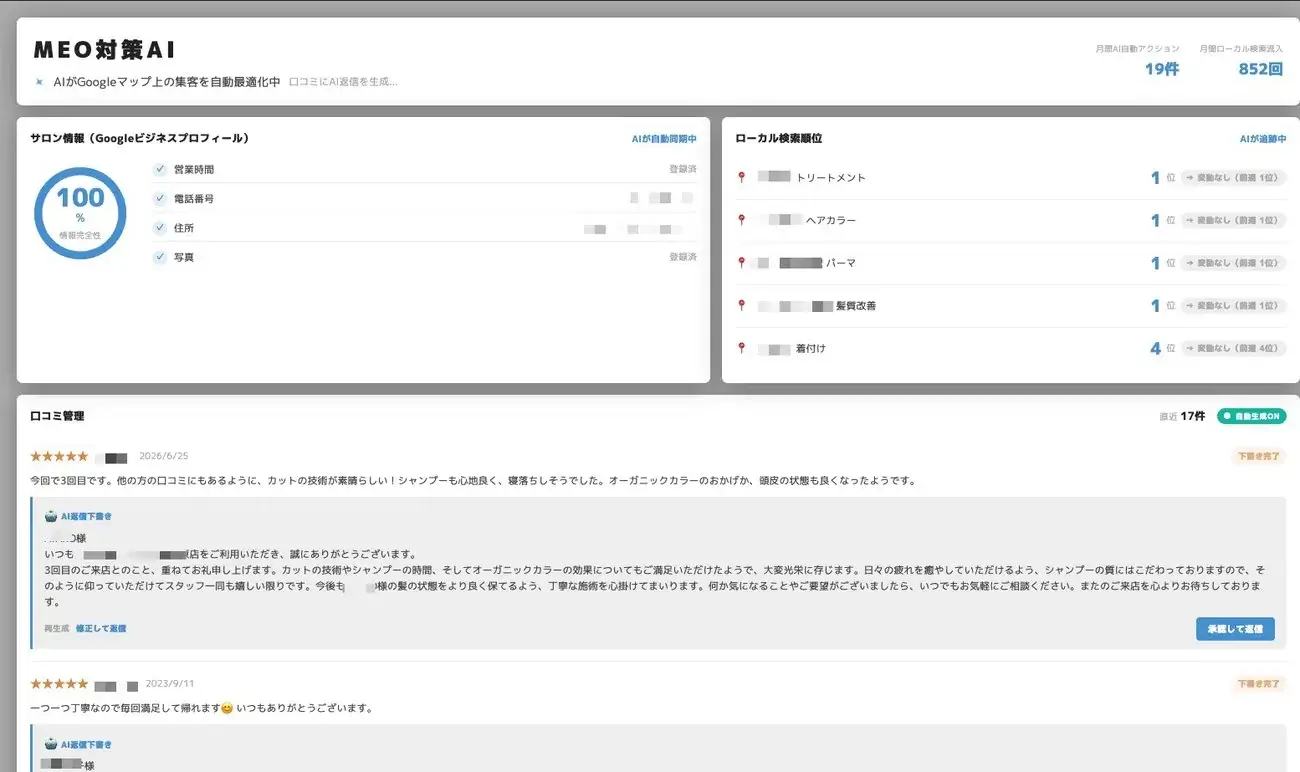This screenshot has width=1300, height=772.
Task: Click the AIが追跡中 status label
Action: point(1263,139)
